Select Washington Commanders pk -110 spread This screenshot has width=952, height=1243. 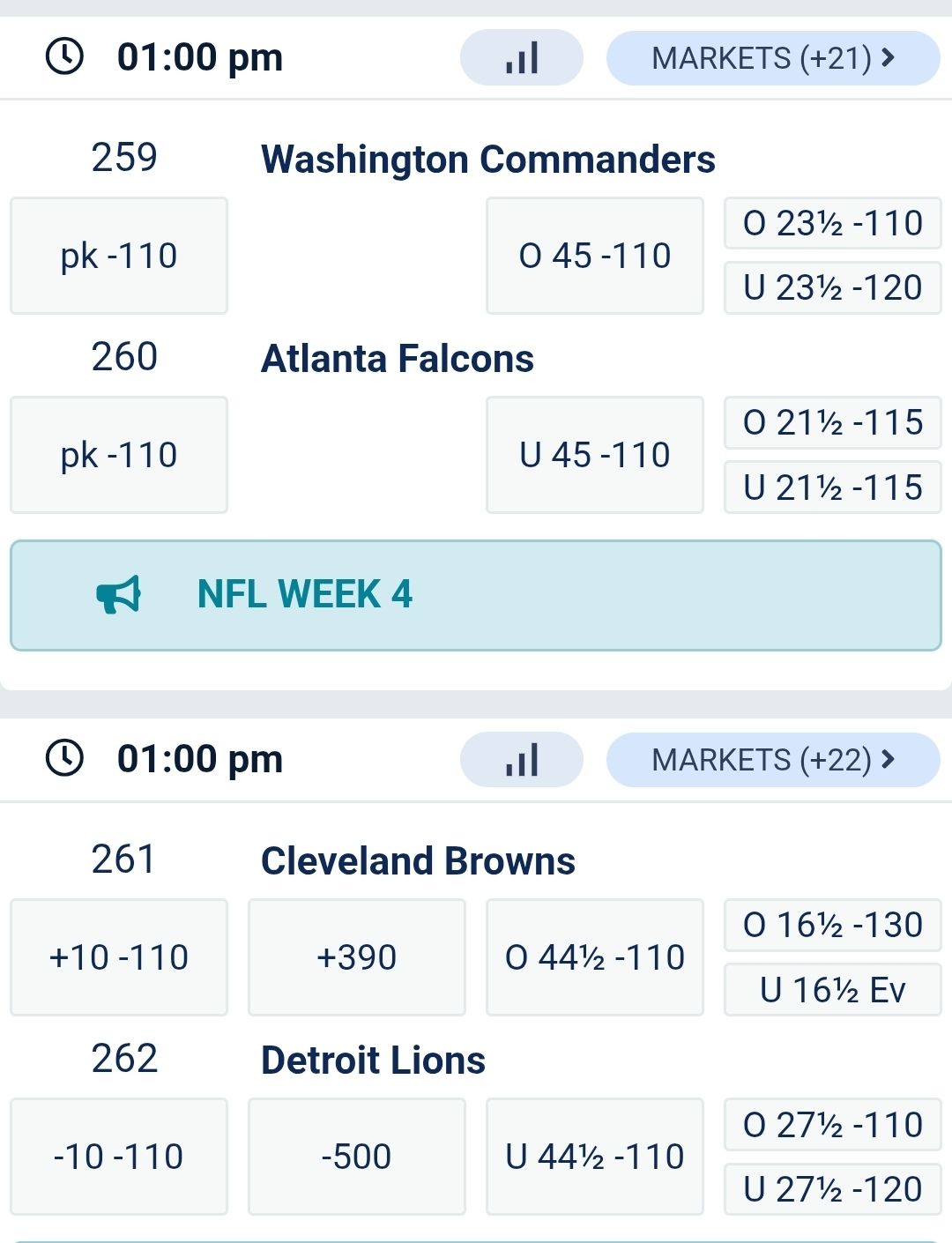coord(119,256)
